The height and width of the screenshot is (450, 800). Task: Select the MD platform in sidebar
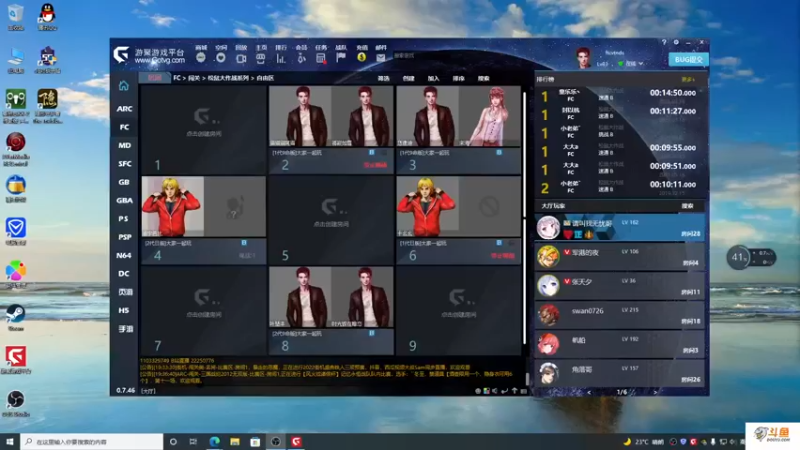(124, 145)
